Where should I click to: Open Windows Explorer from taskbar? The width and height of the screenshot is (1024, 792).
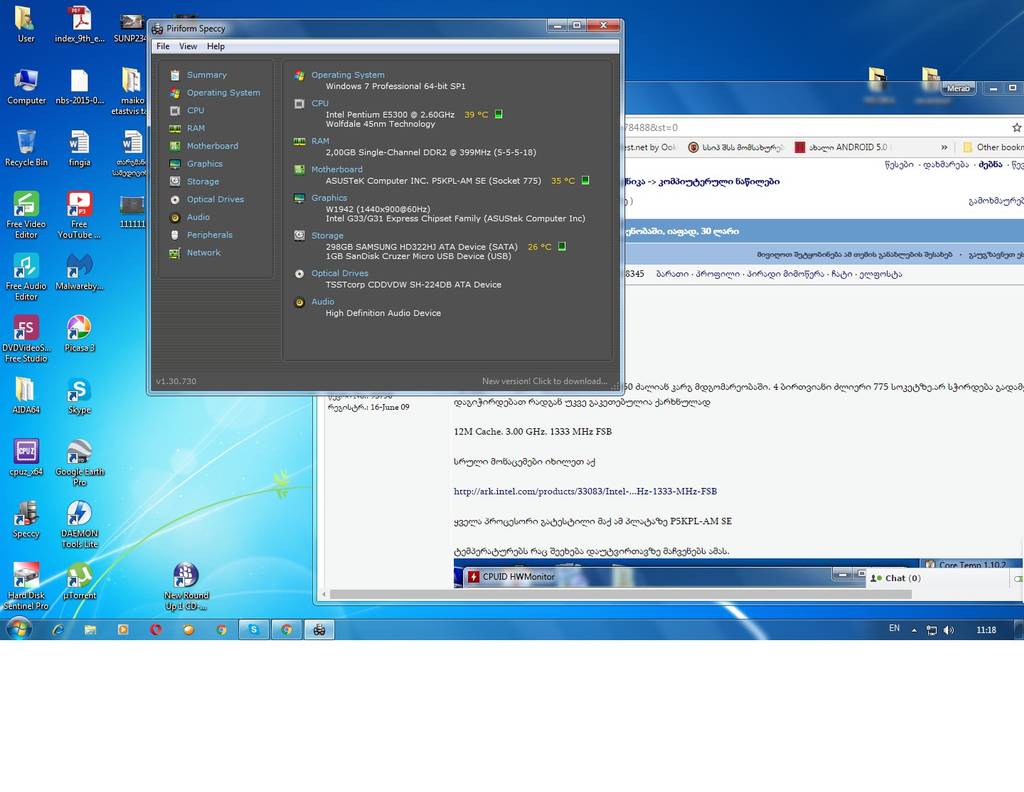click(x=90, y=629)
